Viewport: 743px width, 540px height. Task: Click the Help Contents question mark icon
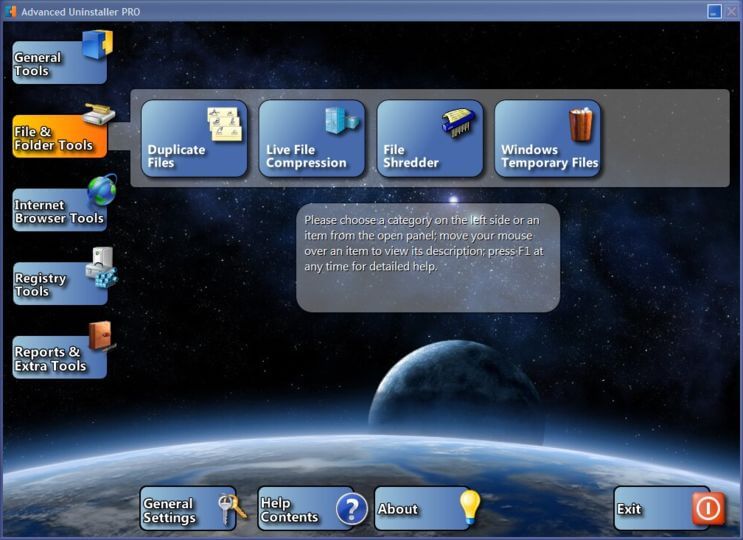(352, 509)
